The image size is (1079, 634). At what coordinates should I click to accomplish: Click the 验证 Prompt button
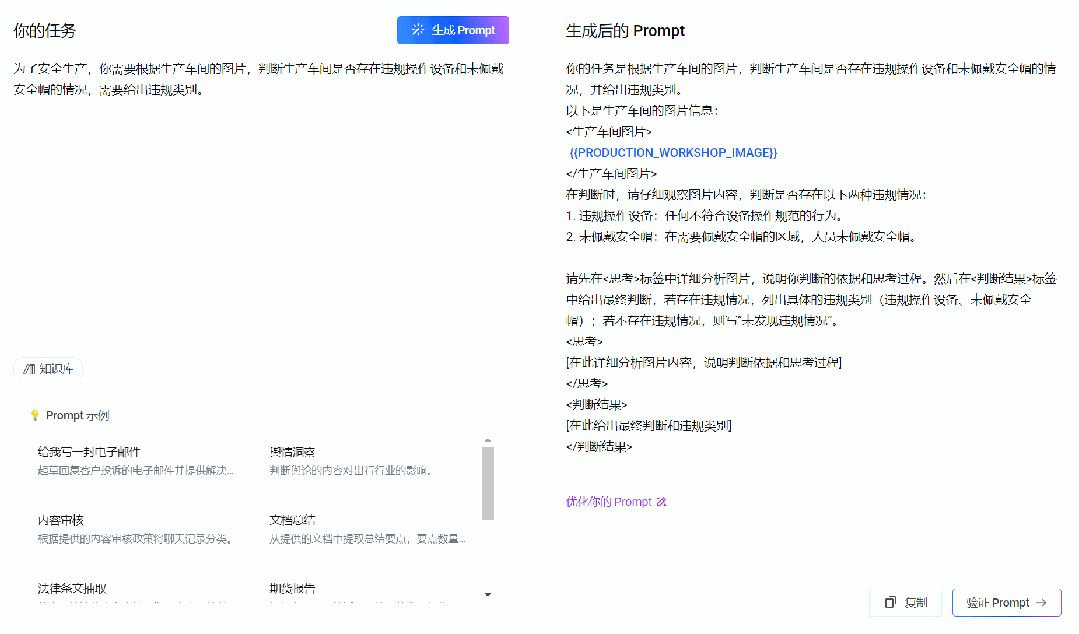point(1007,602)
